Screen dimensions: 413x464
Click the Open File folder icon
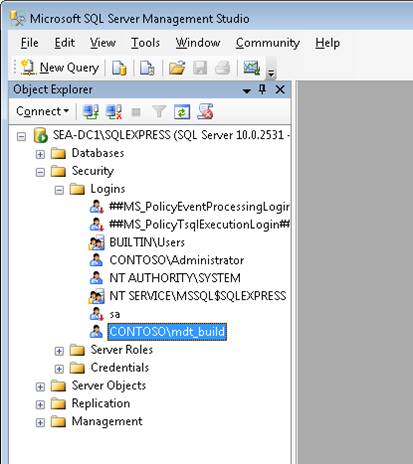pos(177,68)
